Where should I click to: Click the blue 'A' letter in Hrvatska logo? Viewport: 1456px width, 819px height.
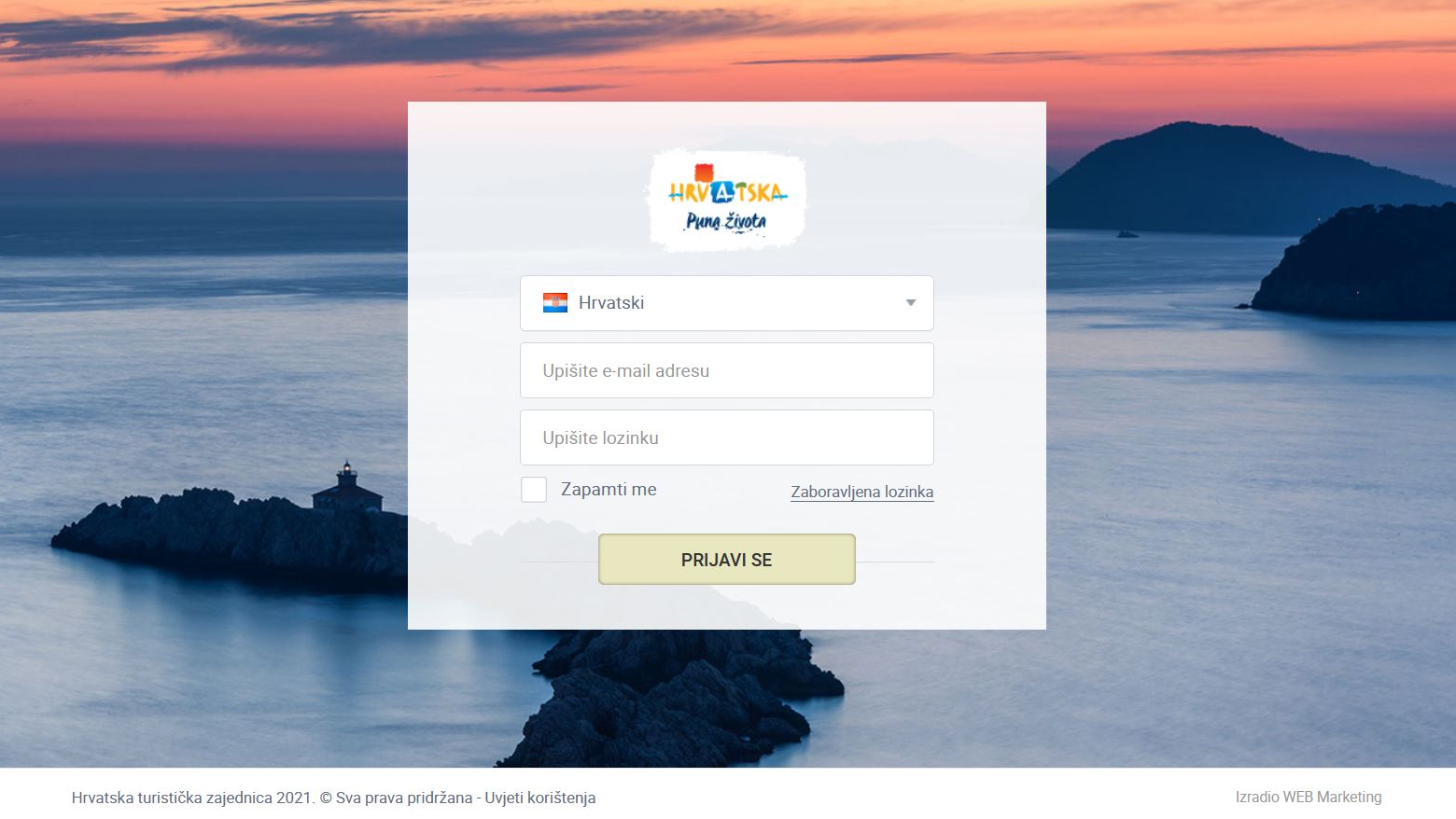[722, 192]
